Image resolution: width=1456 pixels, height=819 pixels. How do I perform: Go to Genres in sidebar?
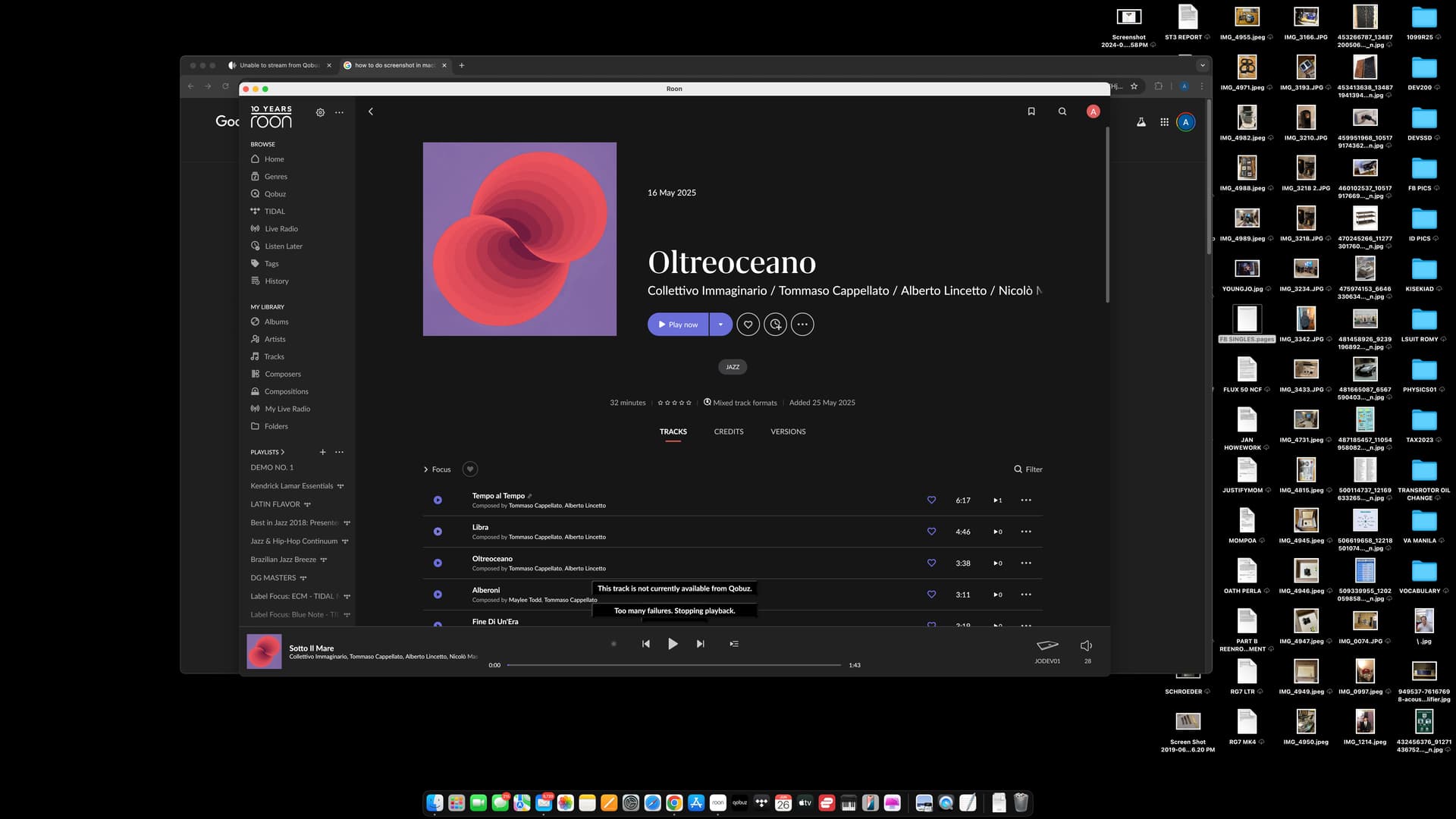click(269, 177)
